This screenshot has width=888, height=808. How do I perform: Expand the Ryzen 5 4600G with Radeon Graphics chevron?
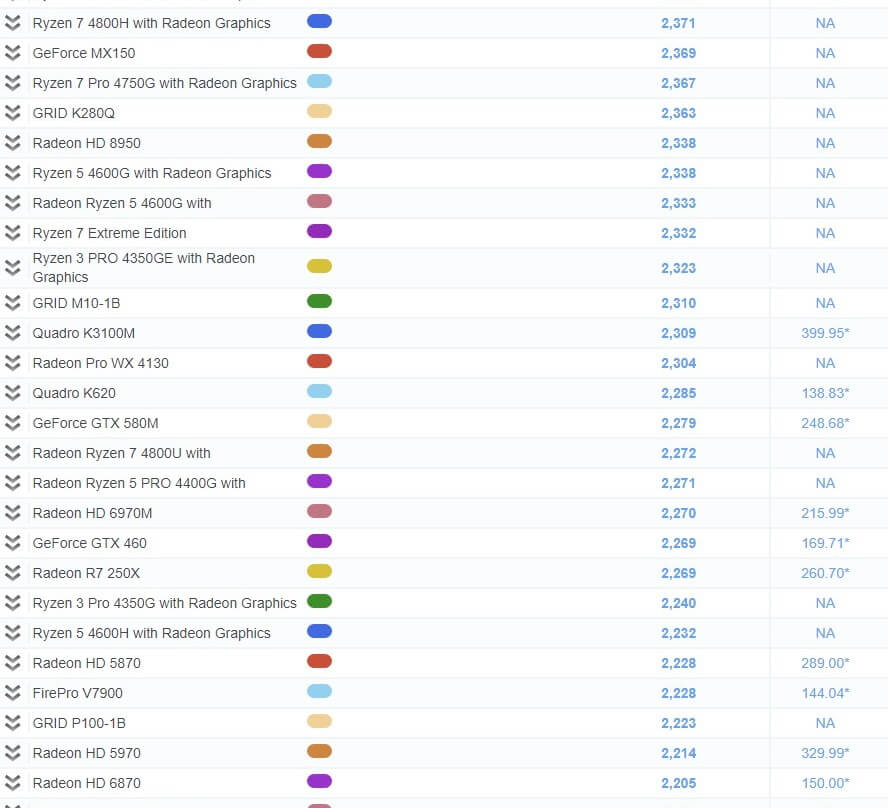click(x=12, y=173)
